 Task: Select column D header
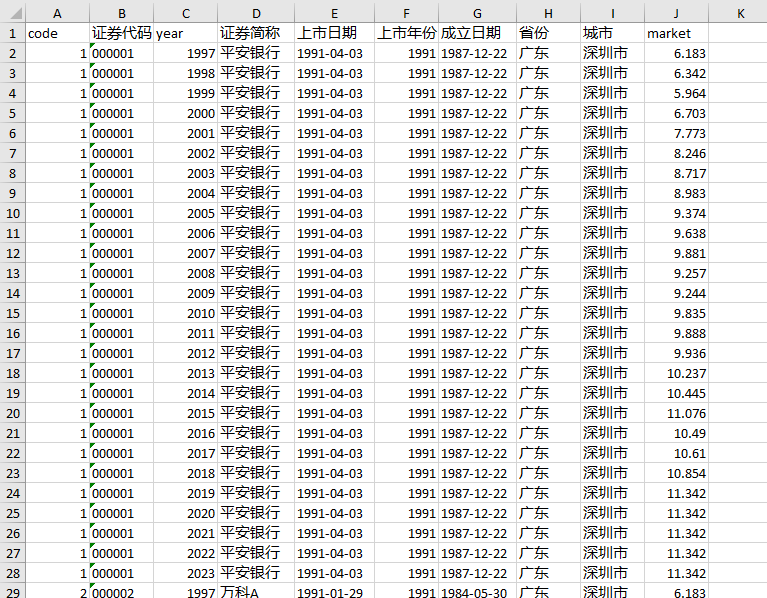point(256,13)
